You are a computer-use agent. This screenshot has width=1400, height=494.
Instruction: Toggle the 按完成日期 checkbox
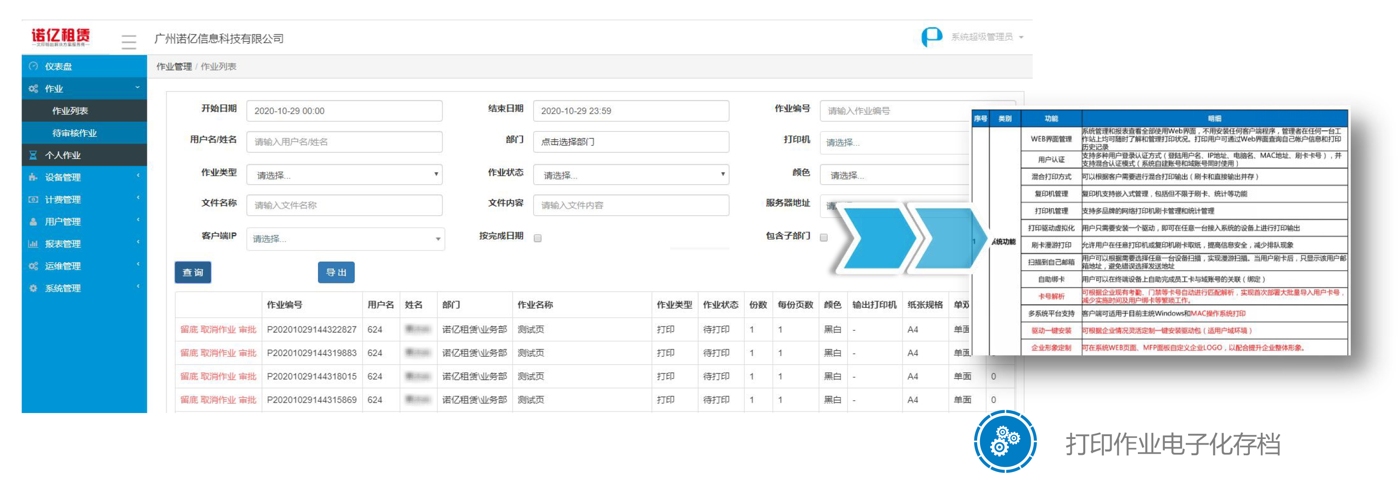[538, 238]
